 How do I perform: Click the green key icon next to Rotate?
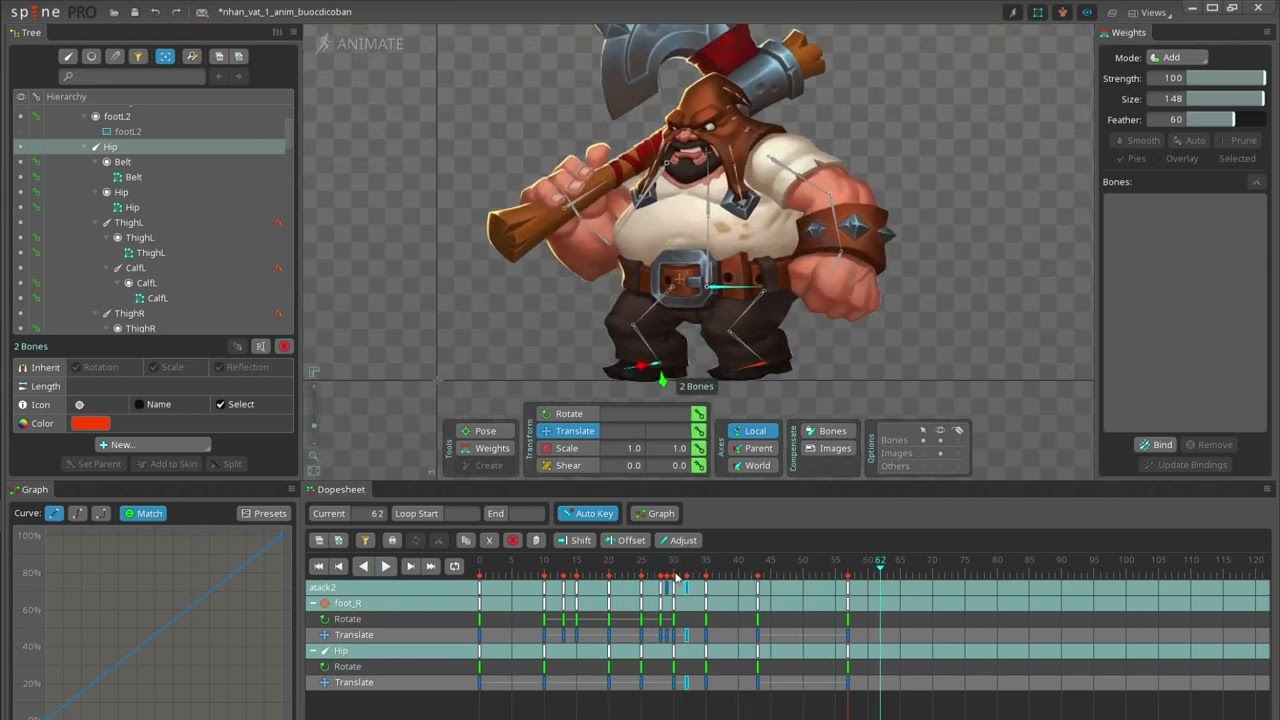pyautogui.click(x=698, y=414)
